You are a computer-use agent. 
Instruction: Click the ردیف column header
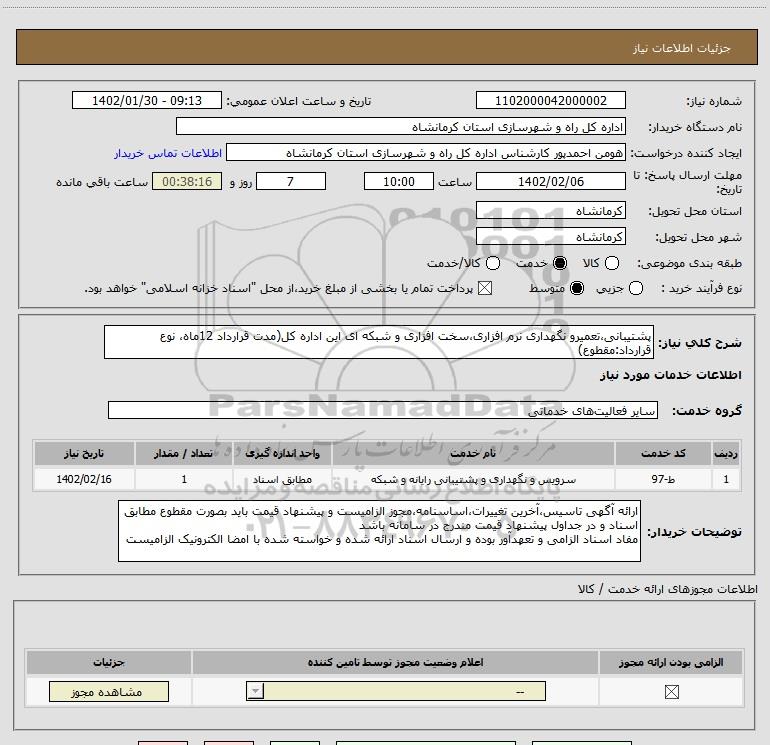click(726, 453)
